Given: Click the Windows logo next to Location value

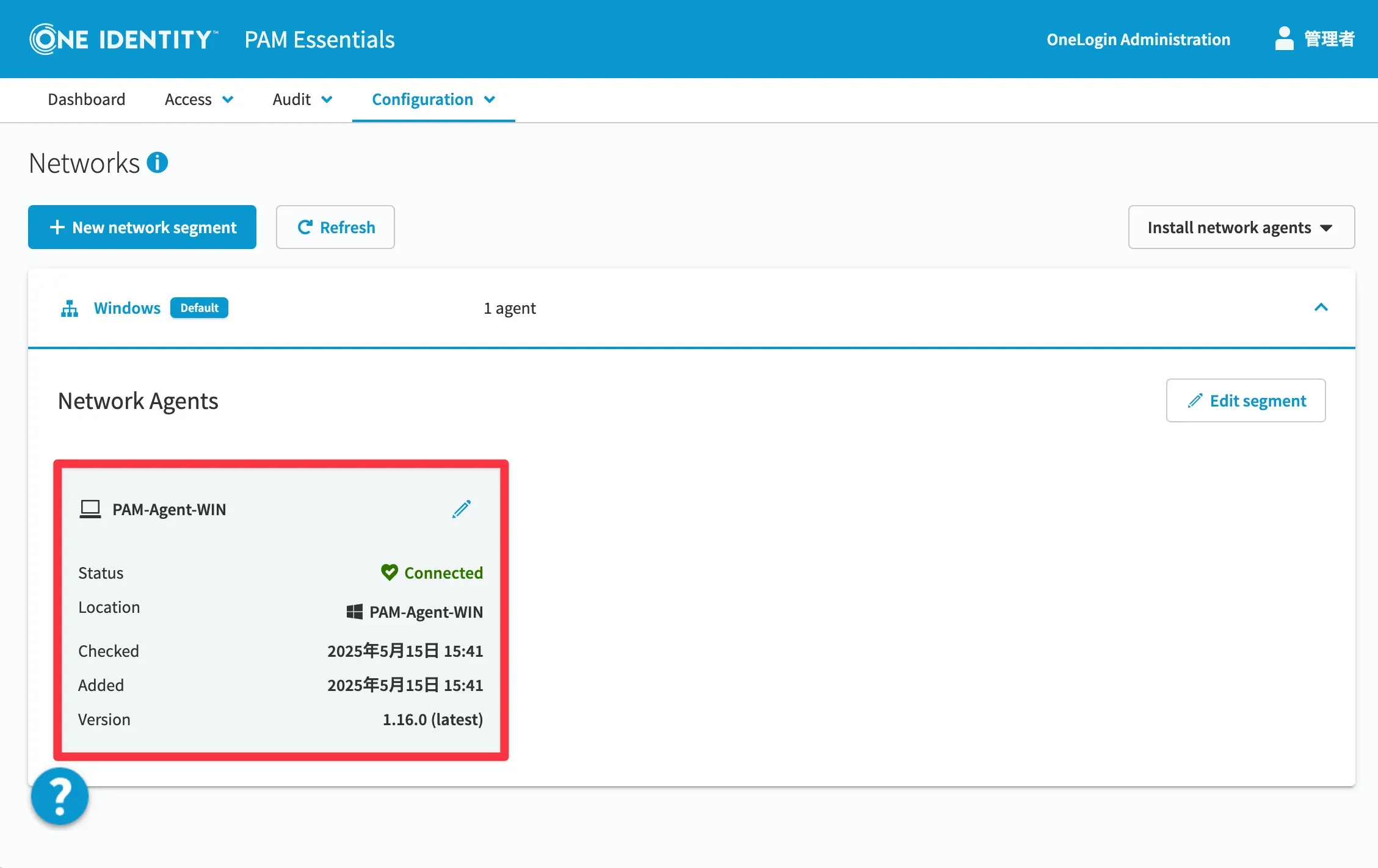Looking at the screenshot, I should [x=354, y=612].
